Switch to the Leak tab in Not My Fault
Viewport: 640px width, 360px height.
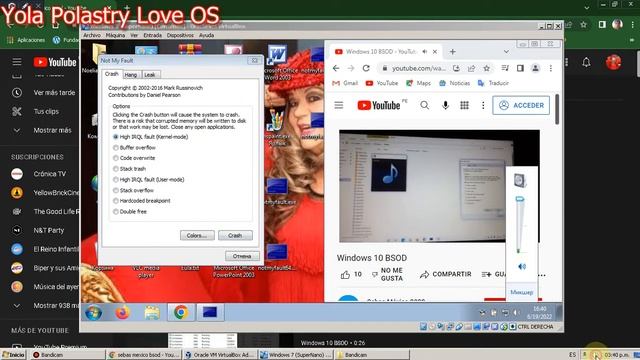(150, 75)
